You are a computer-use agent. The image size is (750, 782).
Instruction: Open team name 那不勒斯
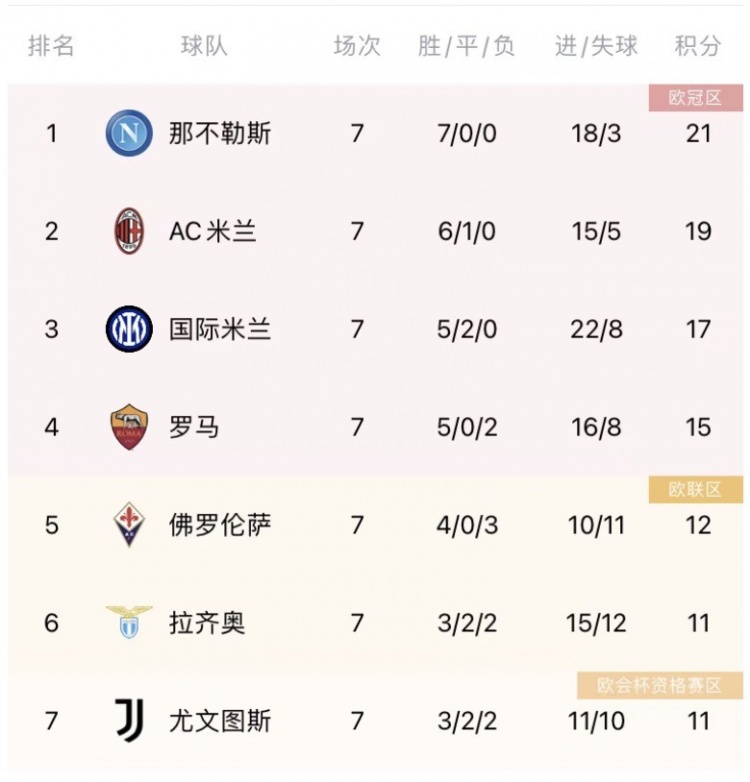point(219,133)
